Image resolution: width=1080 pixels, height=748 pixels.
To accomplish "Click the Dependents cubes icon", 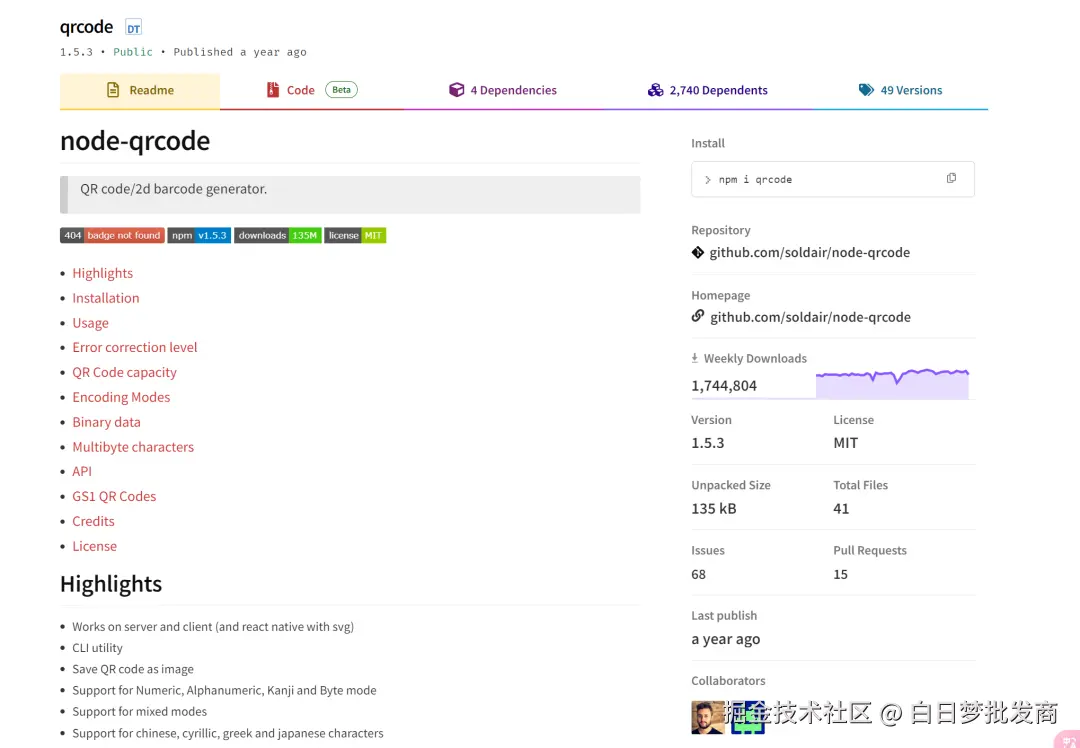I will coord(655,90).
